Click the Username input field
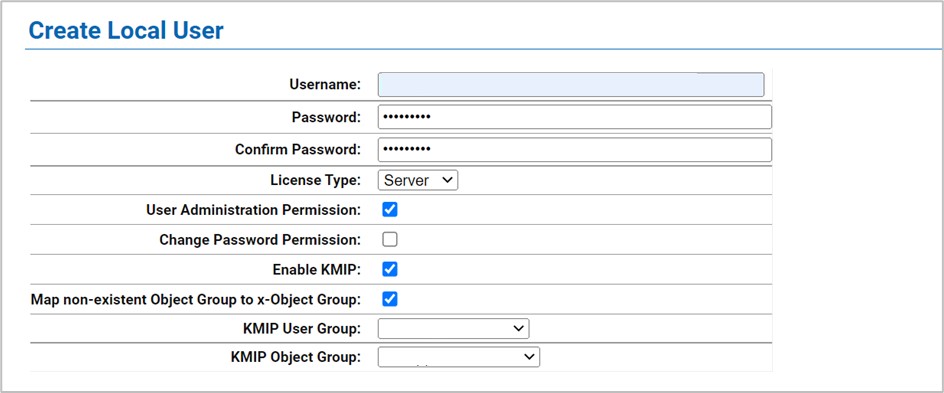Viewport: 944px width, 393px height. click(x=571, y=85)
